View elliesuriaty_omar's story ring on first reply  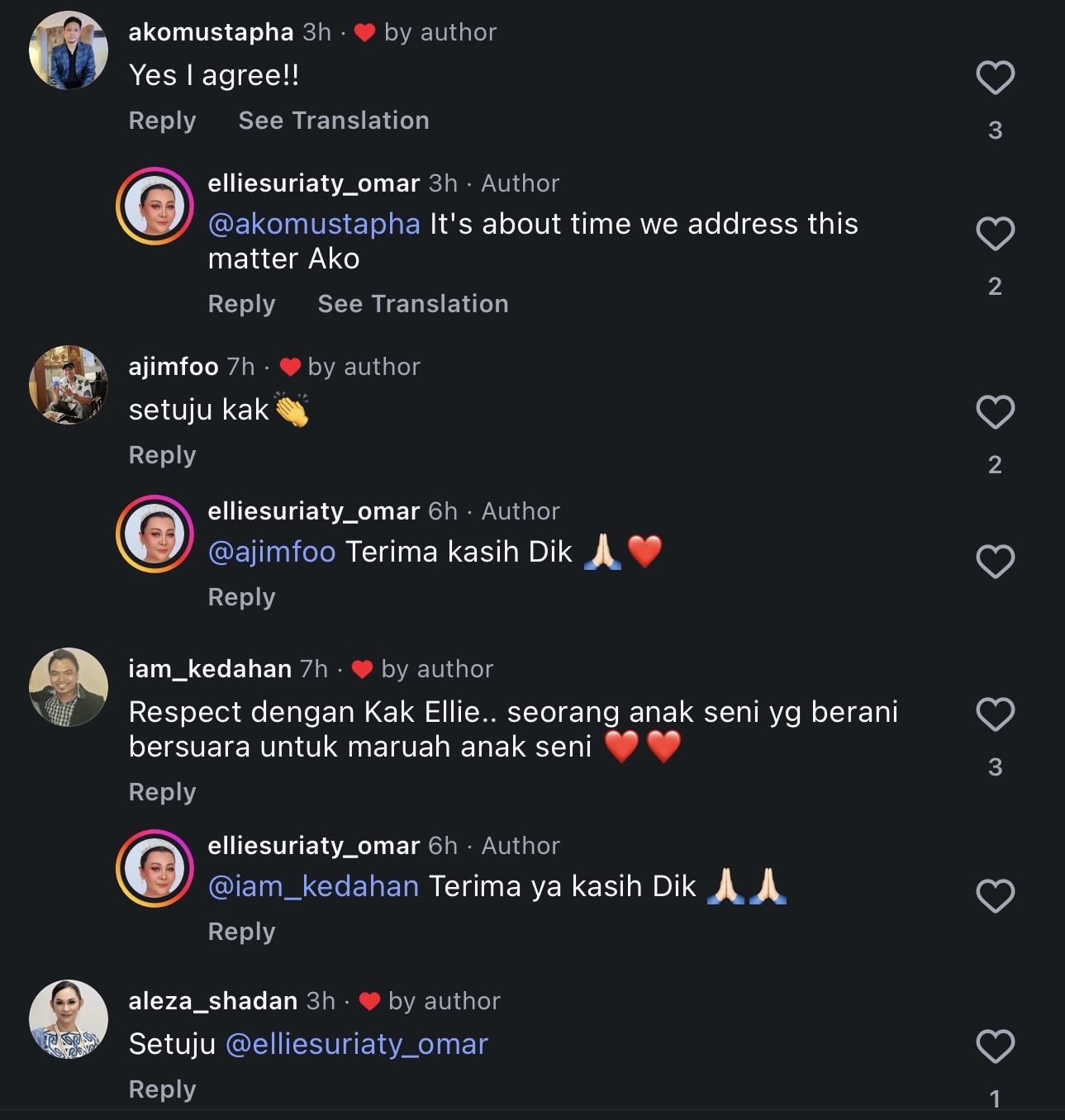click(155, 206)
